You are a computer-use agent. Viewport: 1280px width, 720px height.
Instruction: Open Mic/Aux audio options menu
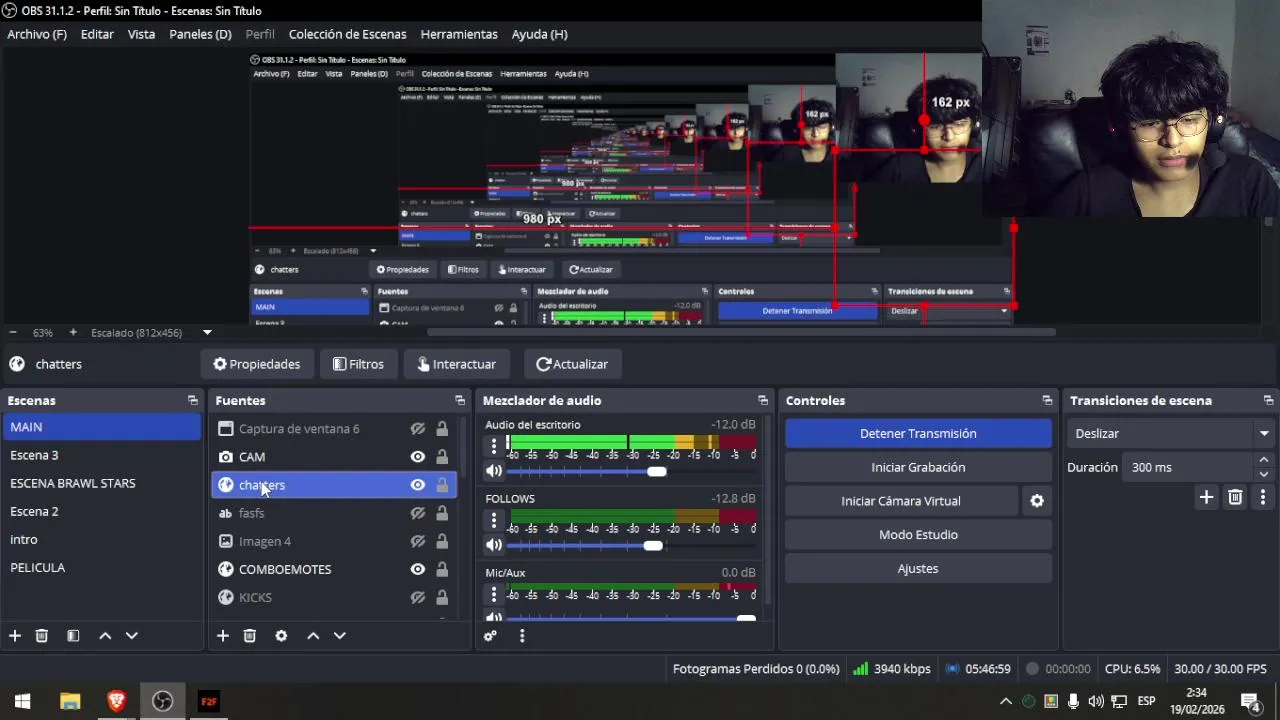click(493, 594)
